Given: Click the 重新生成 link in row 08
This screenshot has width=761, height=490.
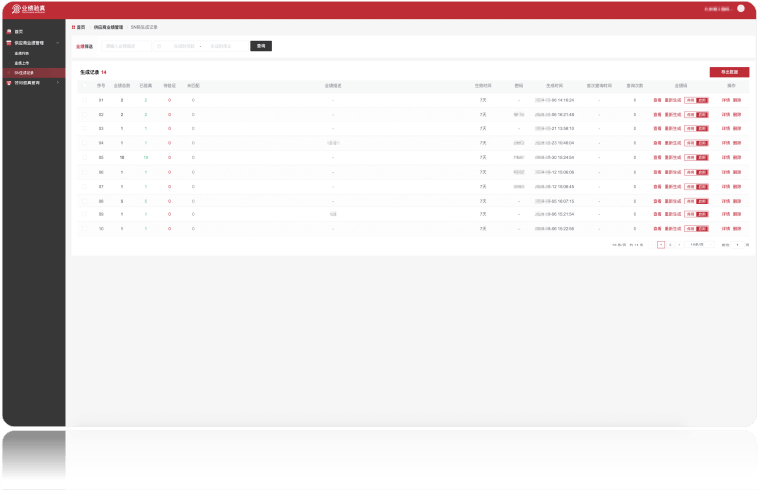Looking at the screenshot, I should coord(673,201).
